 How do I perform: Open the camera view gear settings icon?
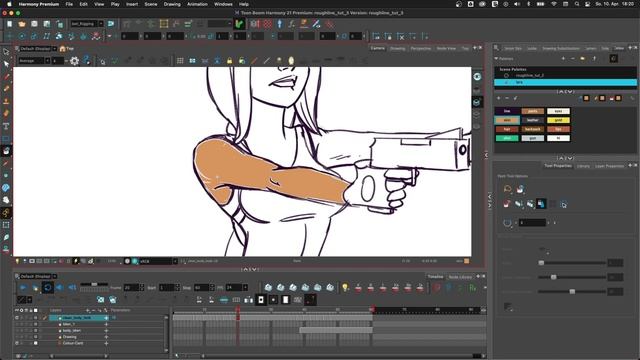tap(74, 61)
